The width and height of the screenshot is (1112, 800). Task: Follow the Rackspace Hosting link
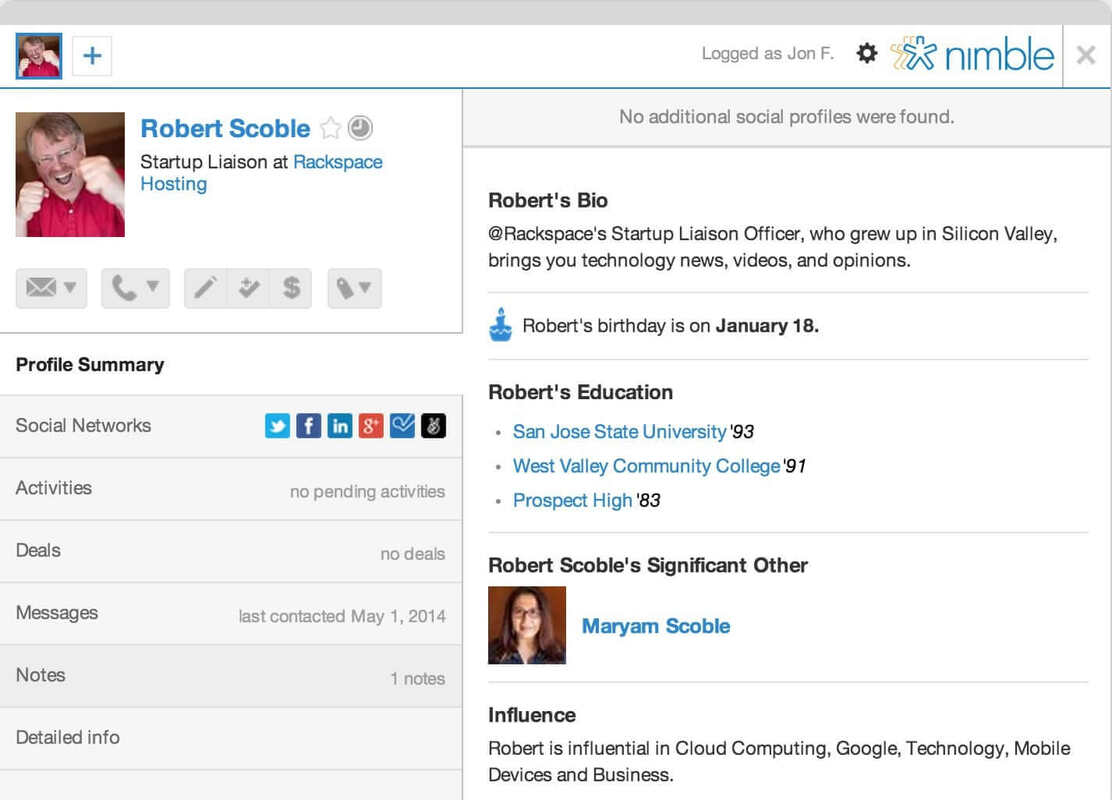click(337, 161)
